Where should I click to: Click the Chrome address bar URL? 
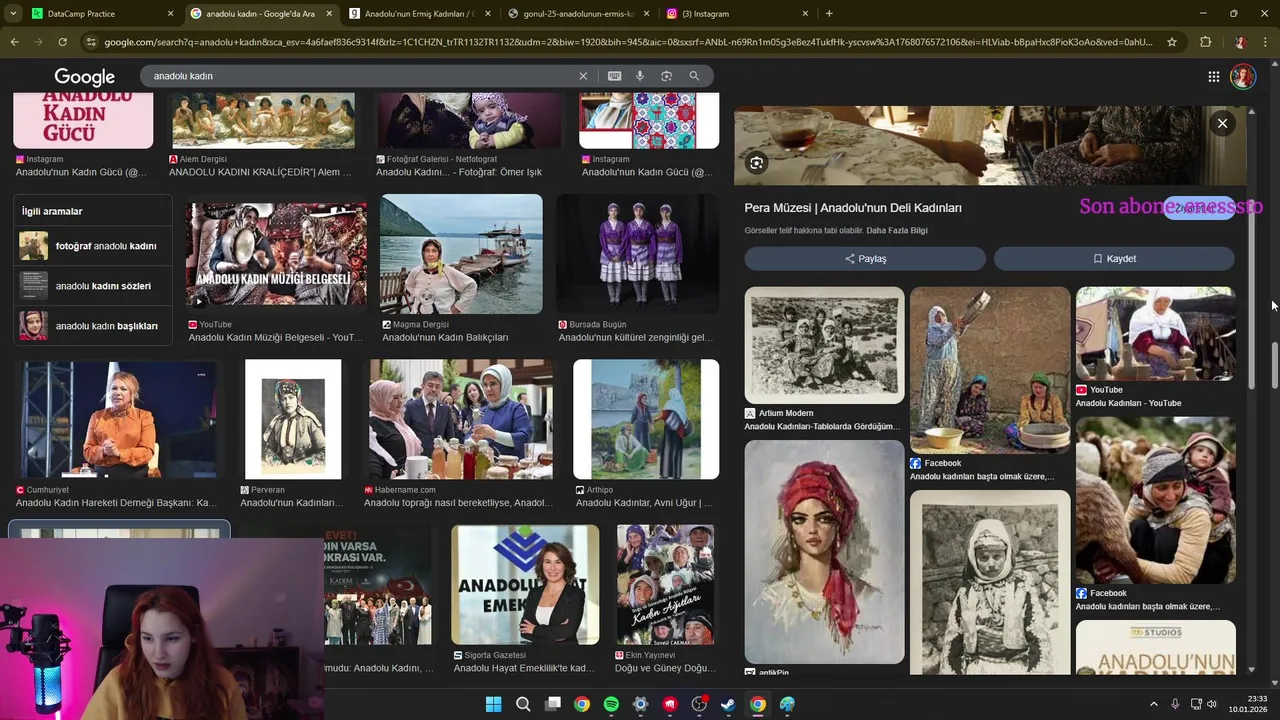pos(628,42)
